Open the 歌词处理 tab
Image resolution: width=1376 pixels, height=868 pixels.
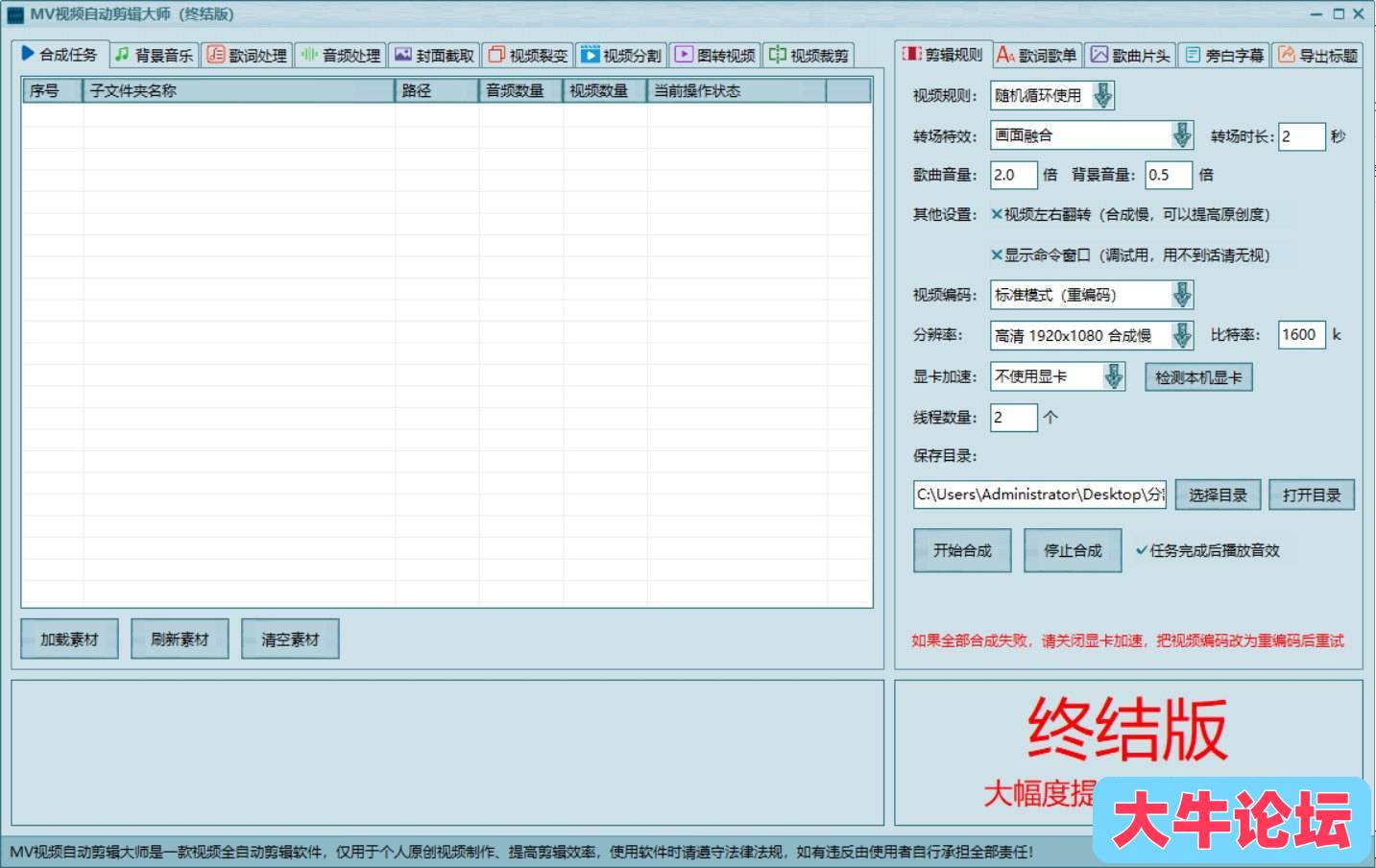tap(247, 56)
